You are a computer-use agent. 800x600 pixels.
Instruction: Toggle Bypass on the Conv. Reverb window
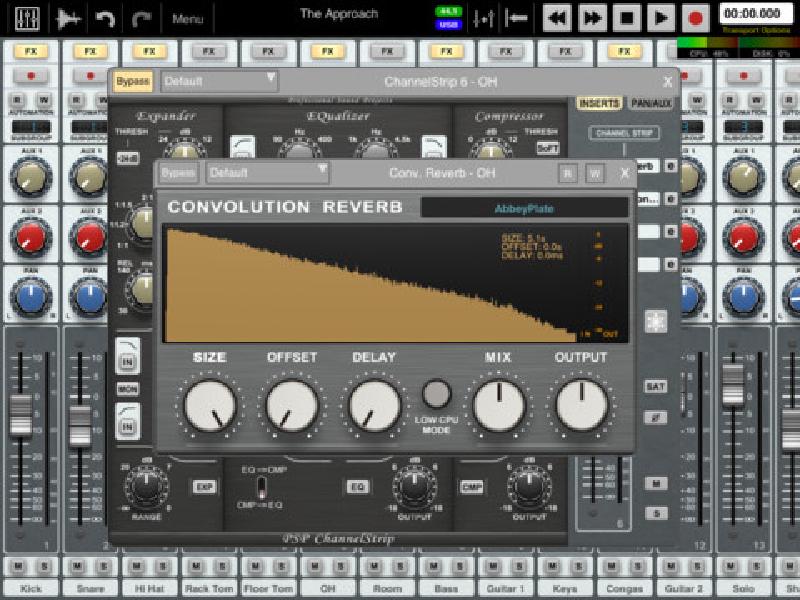178,173
